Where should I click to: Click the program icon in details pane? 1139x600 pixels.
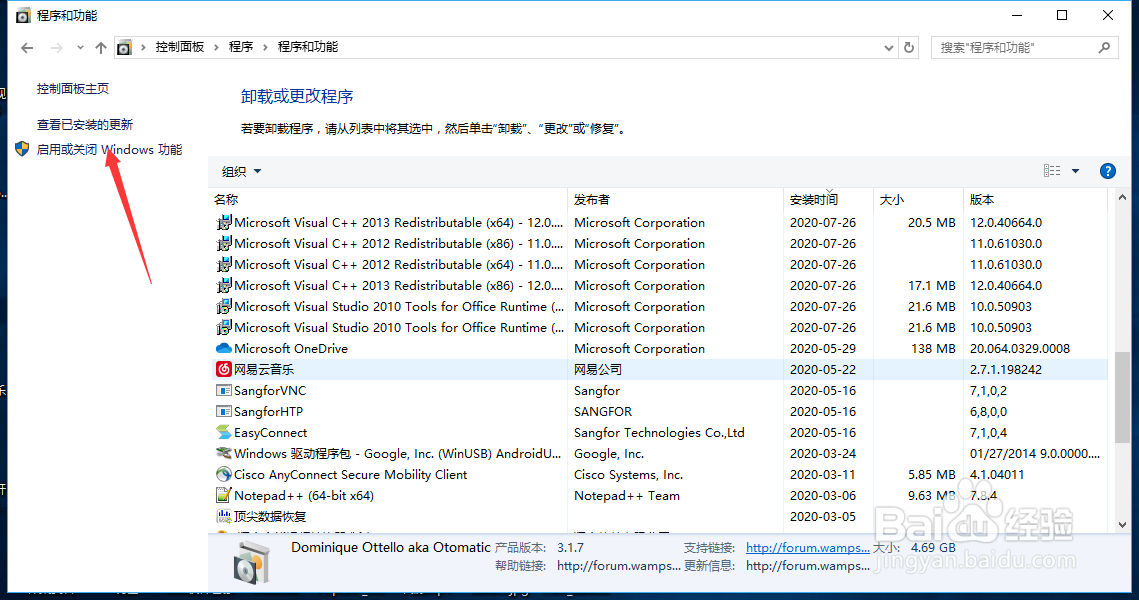click(x=251, y=562)
